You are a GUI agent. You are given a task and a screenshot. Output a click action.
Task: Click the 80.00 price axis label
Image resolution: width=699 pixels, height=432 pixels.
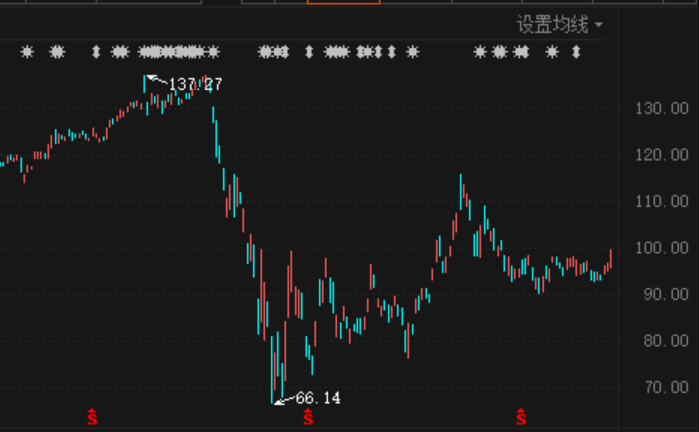click(666, 341)
